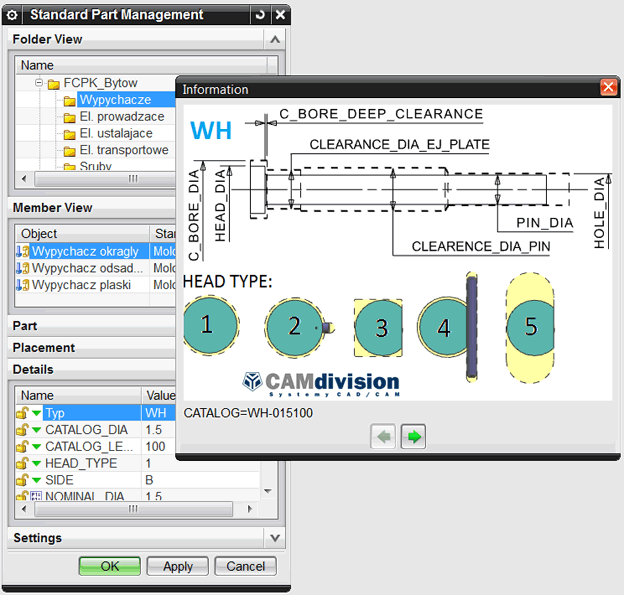The image size is (624, 595).
Task: Select the Wypychacz odsad... member
Action: click(x=87, y=268)
